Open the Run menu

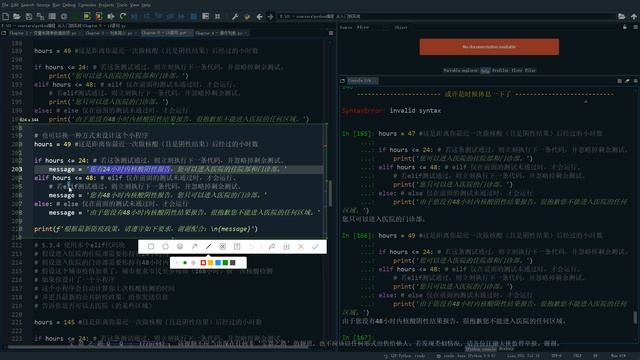click(x=56, y=5)
